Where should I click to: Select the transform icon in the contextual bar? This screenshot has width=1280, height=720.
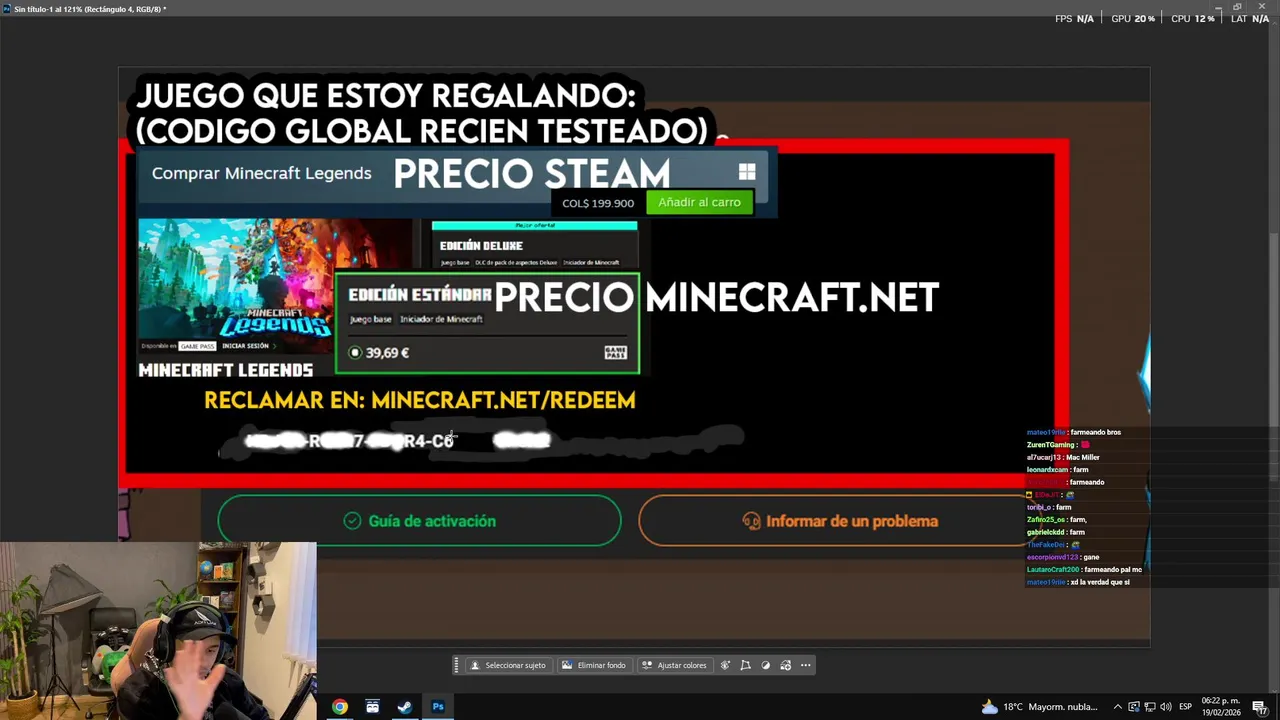click(745, 665)
